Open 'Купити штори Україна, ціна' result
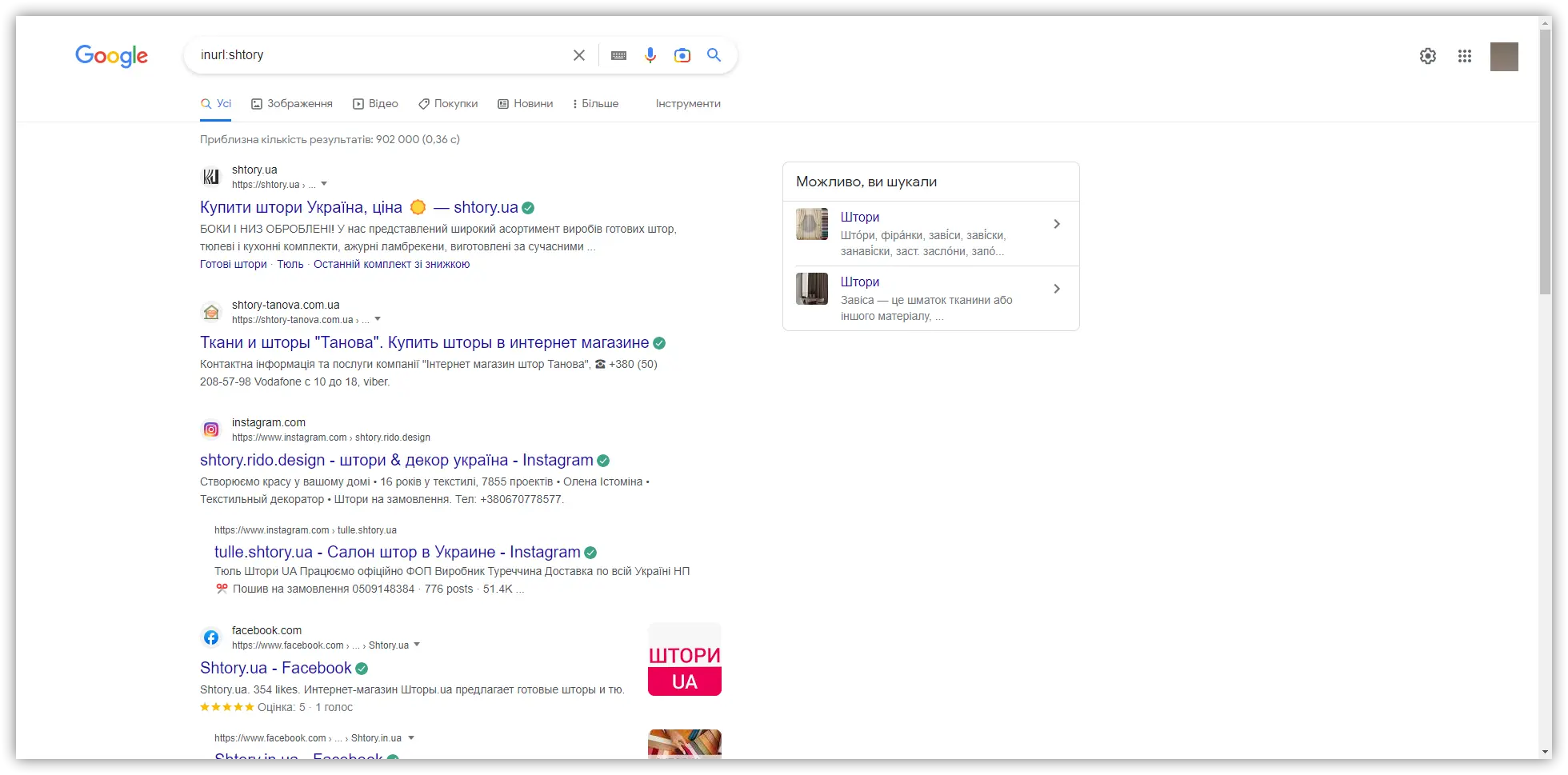 (359, 208)
